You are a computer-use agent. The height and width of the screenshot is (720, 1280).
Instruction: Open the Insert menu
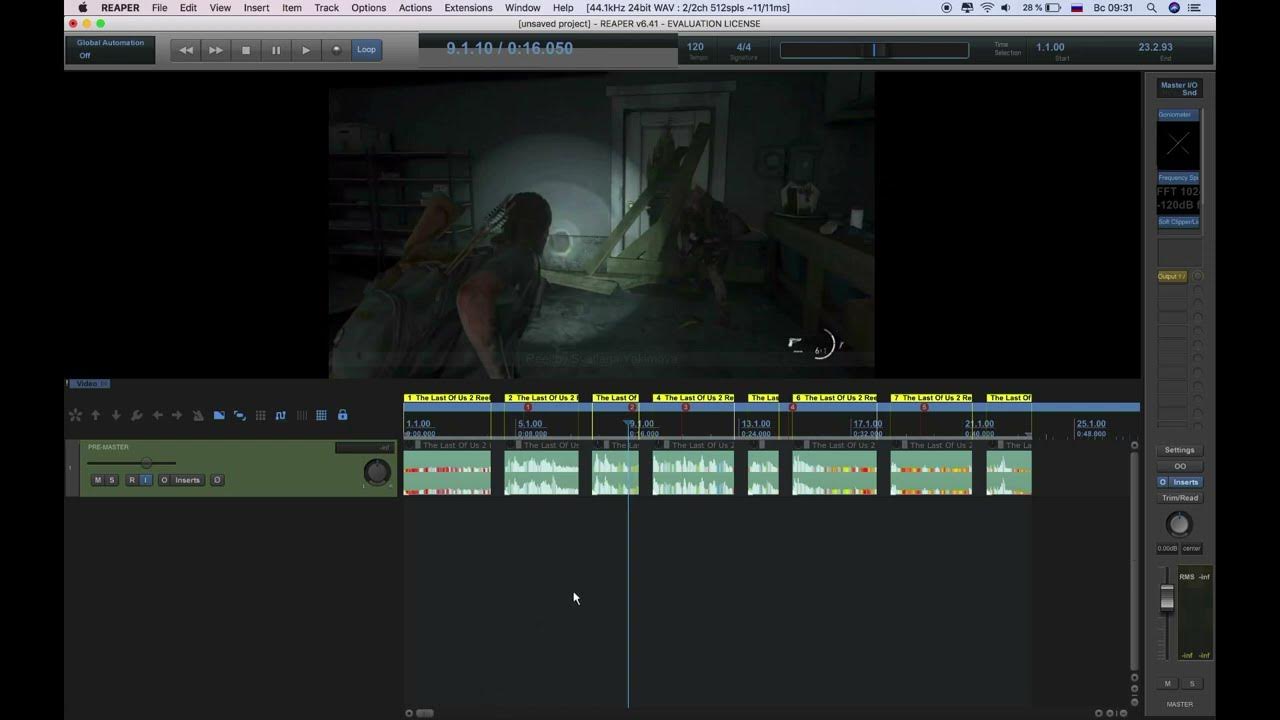point(257,8)
